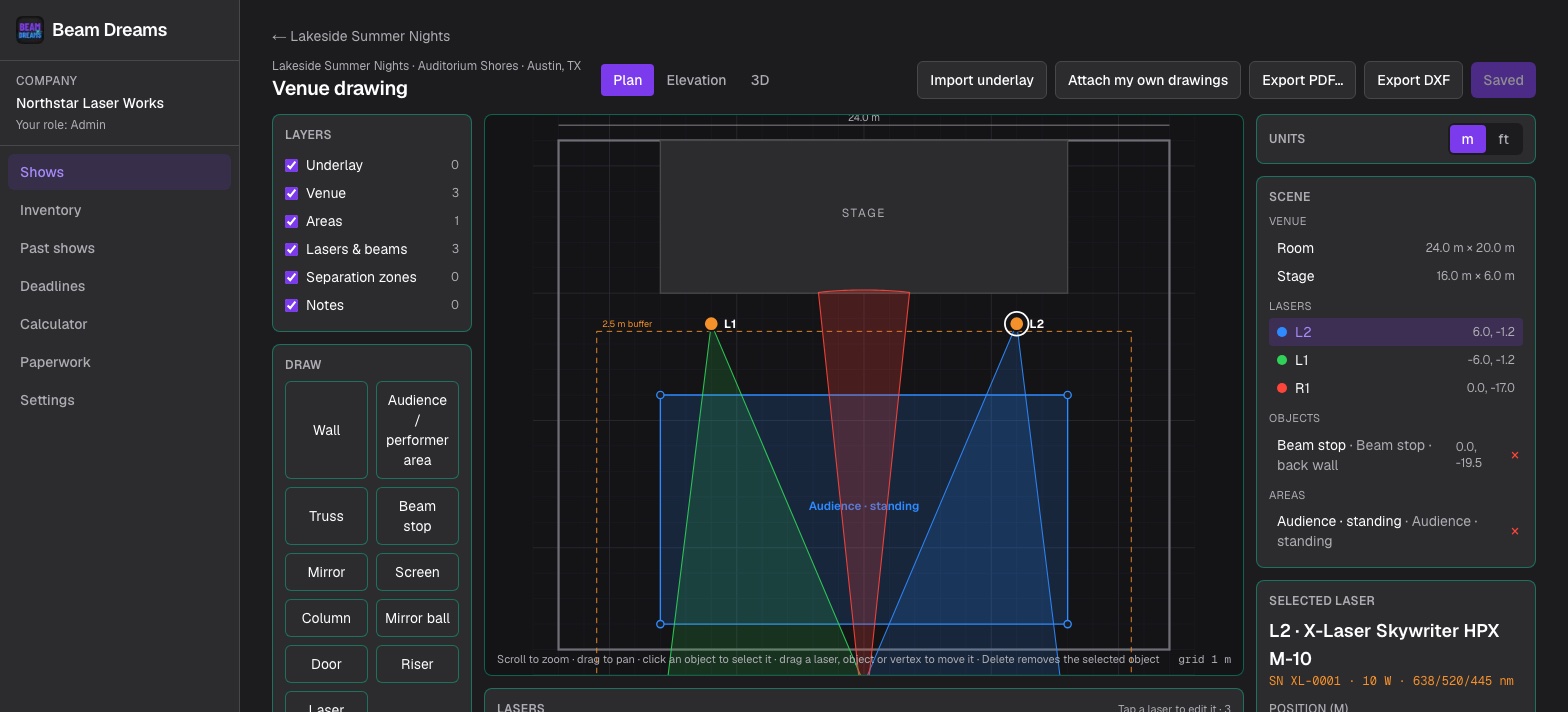Click the Import underlay button
The image size is (1568, 712).
click(x=982, y=80)
